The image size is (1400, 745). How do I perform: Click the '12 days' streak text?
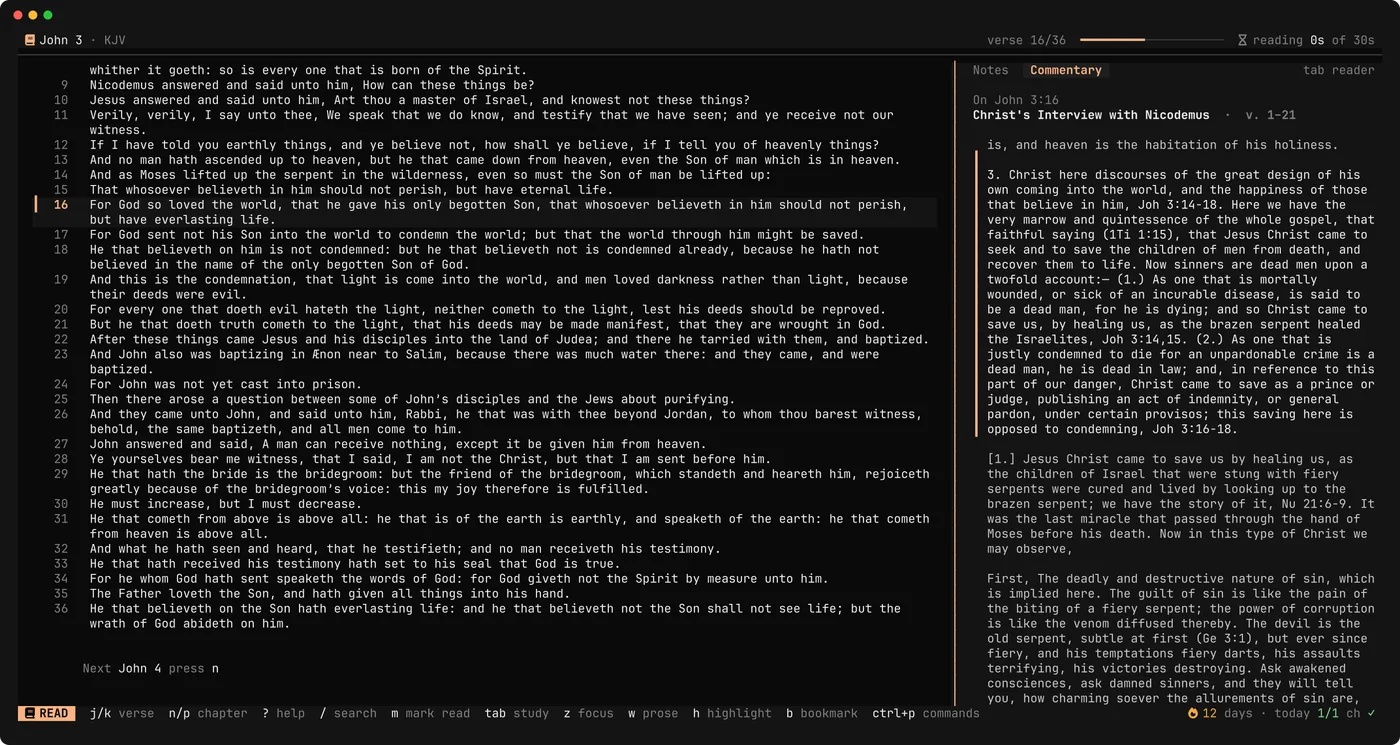click(x=1227, y=713)
